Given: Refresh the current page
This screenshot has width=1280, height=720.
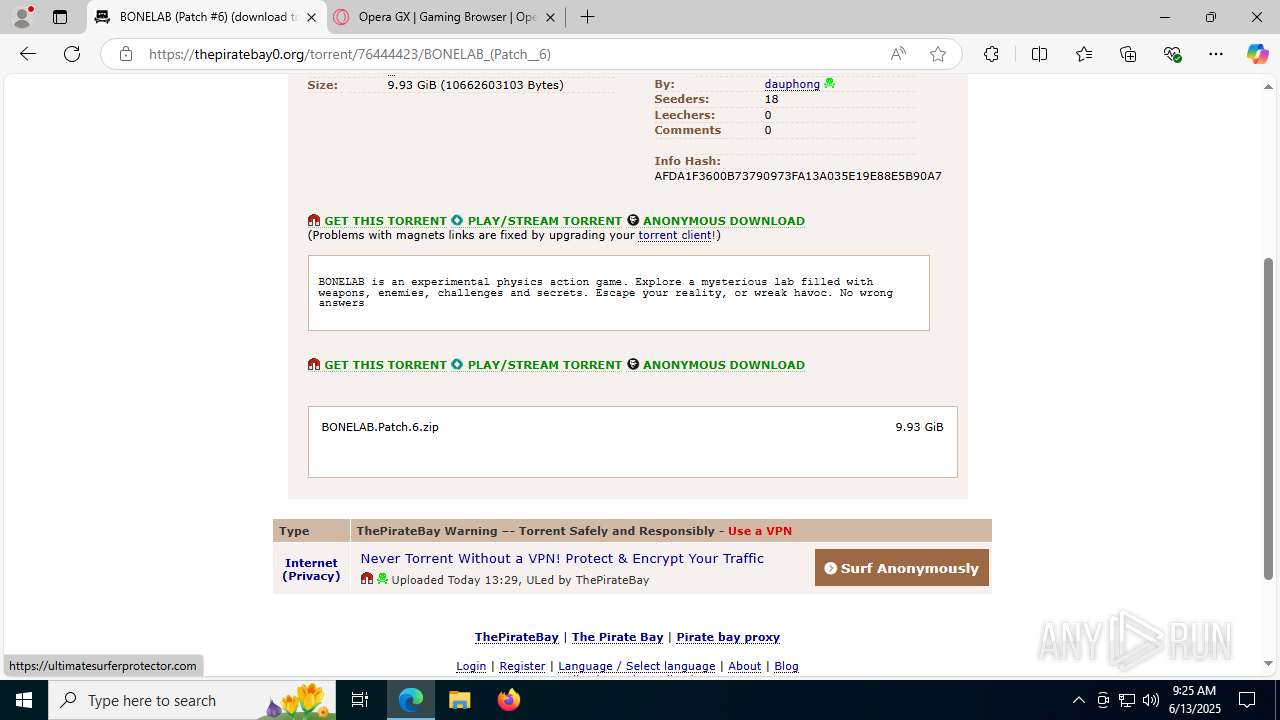Looking at the screenshot, I should click(72, 54).
